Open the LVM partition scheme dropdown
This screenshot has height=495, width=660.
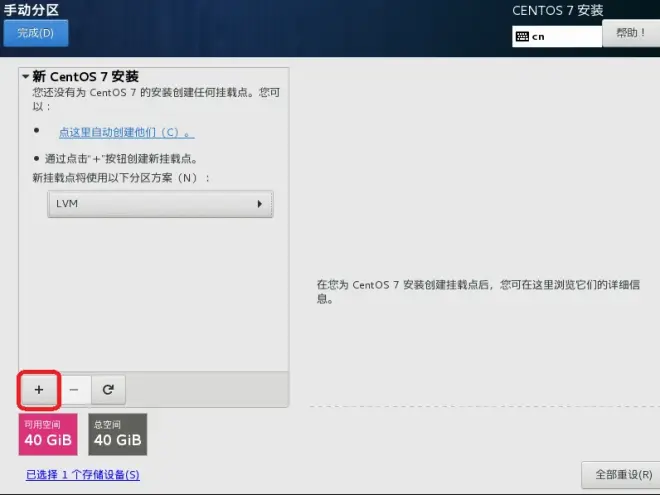click(x=160, y=204)
